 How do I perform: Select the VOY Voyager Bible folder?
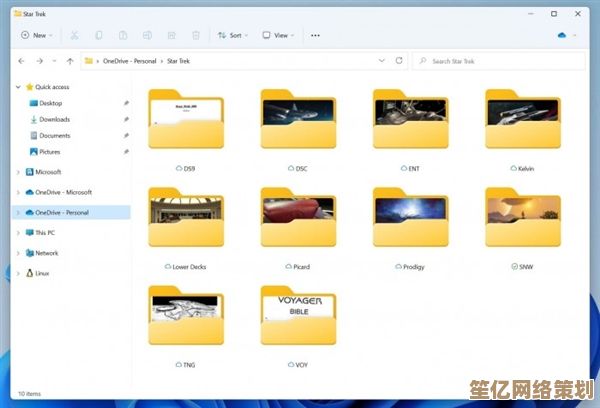(x=298, y=318)
